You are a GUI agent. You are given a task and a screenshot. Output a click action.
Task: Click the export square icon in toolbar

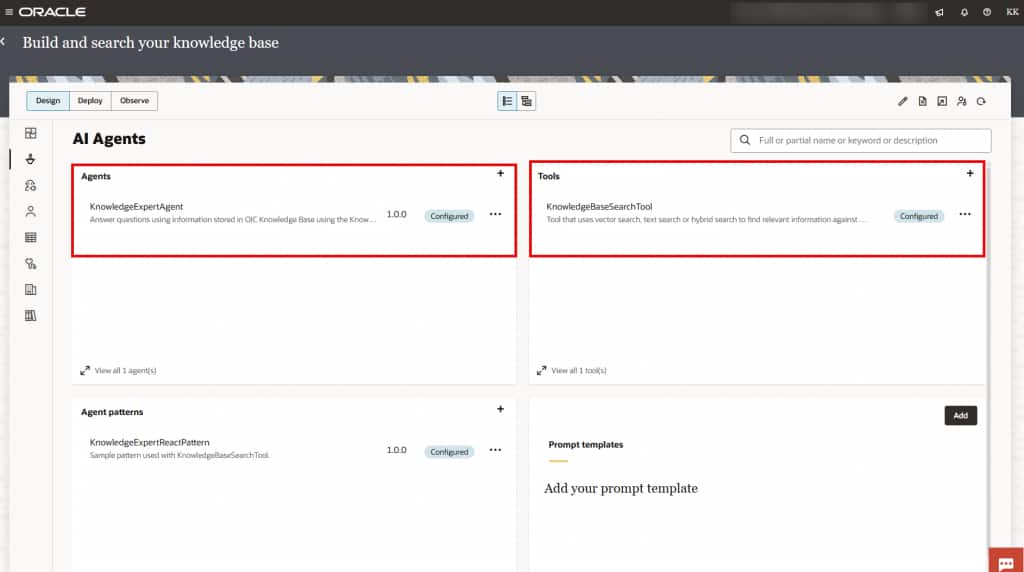point(942,101)
